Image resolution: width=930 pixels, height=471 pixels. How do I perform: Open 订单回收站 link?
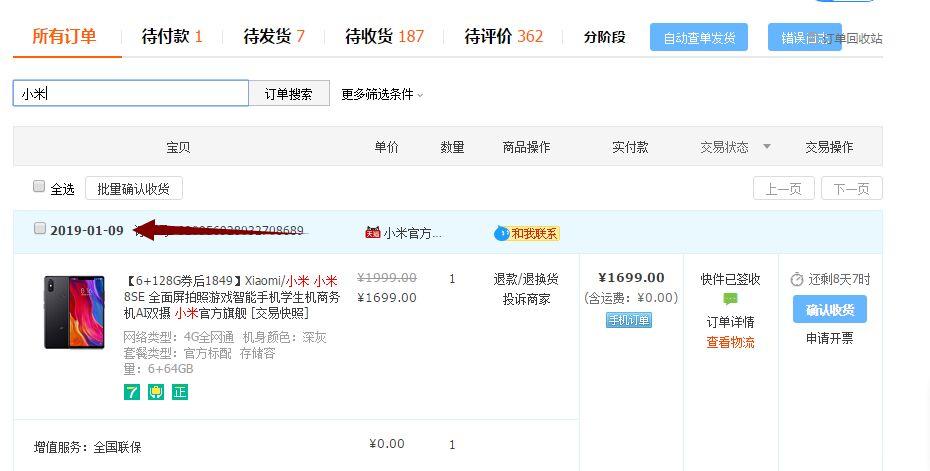[853, 39]
